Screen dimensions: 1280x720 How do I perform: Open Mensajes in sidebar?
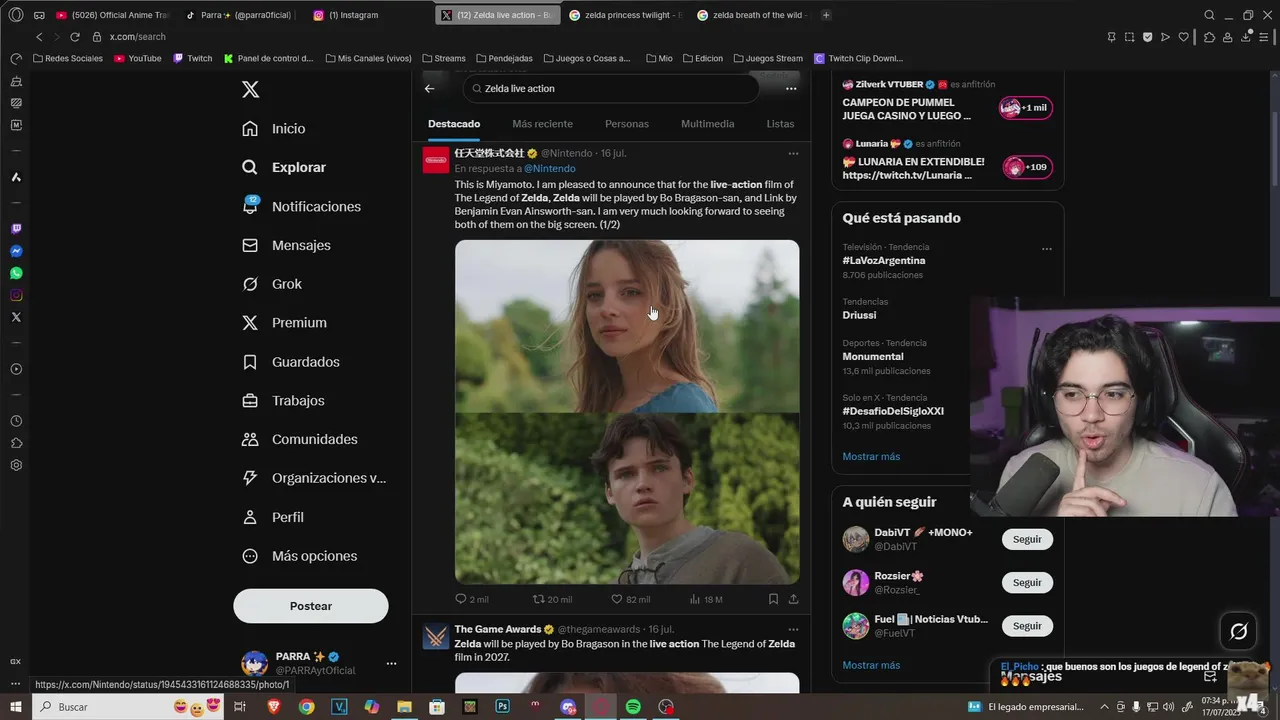coord(286,245)
